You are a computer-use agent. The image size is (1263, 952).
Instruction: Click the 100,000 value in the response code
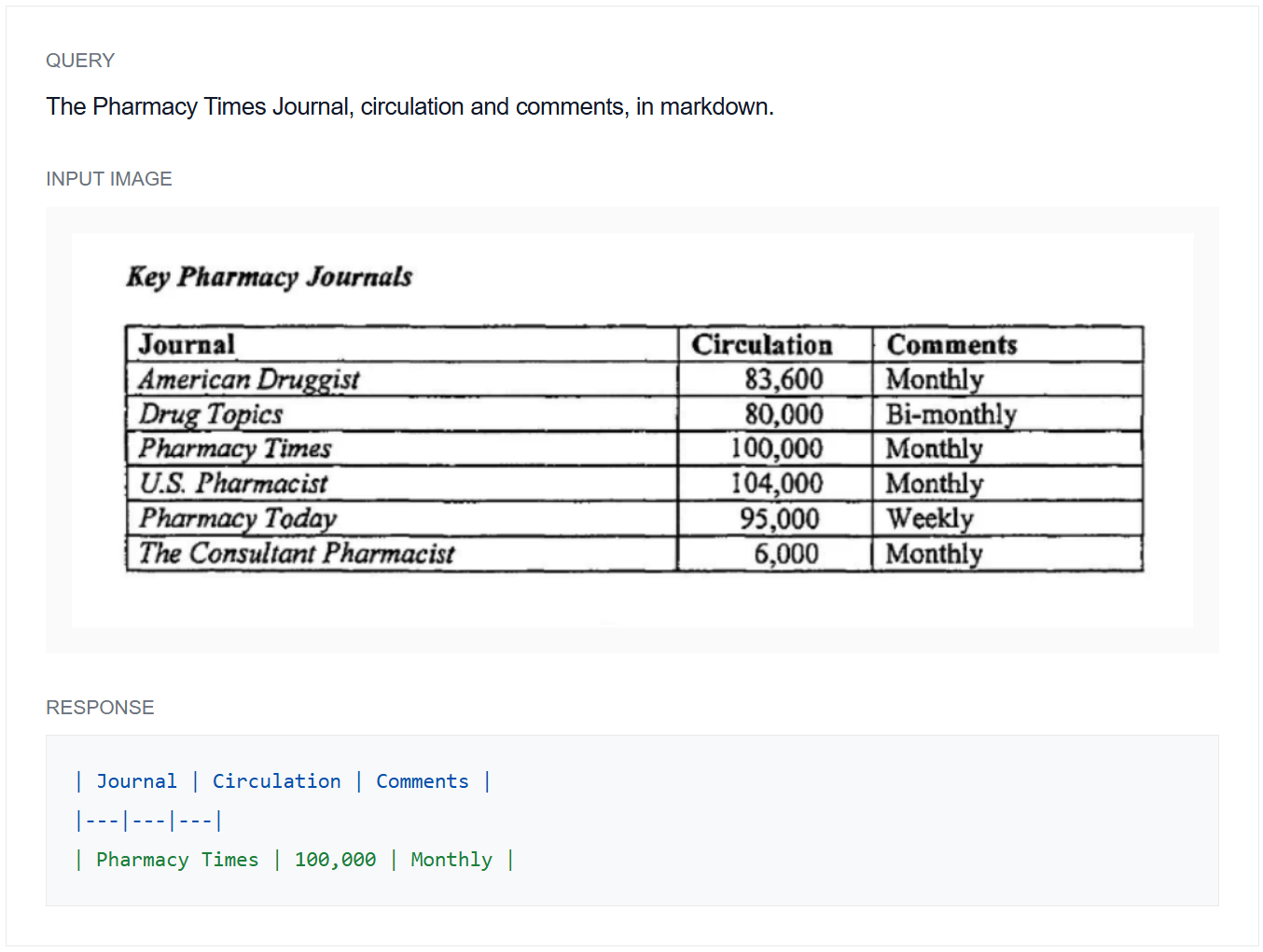click(335, 860)
